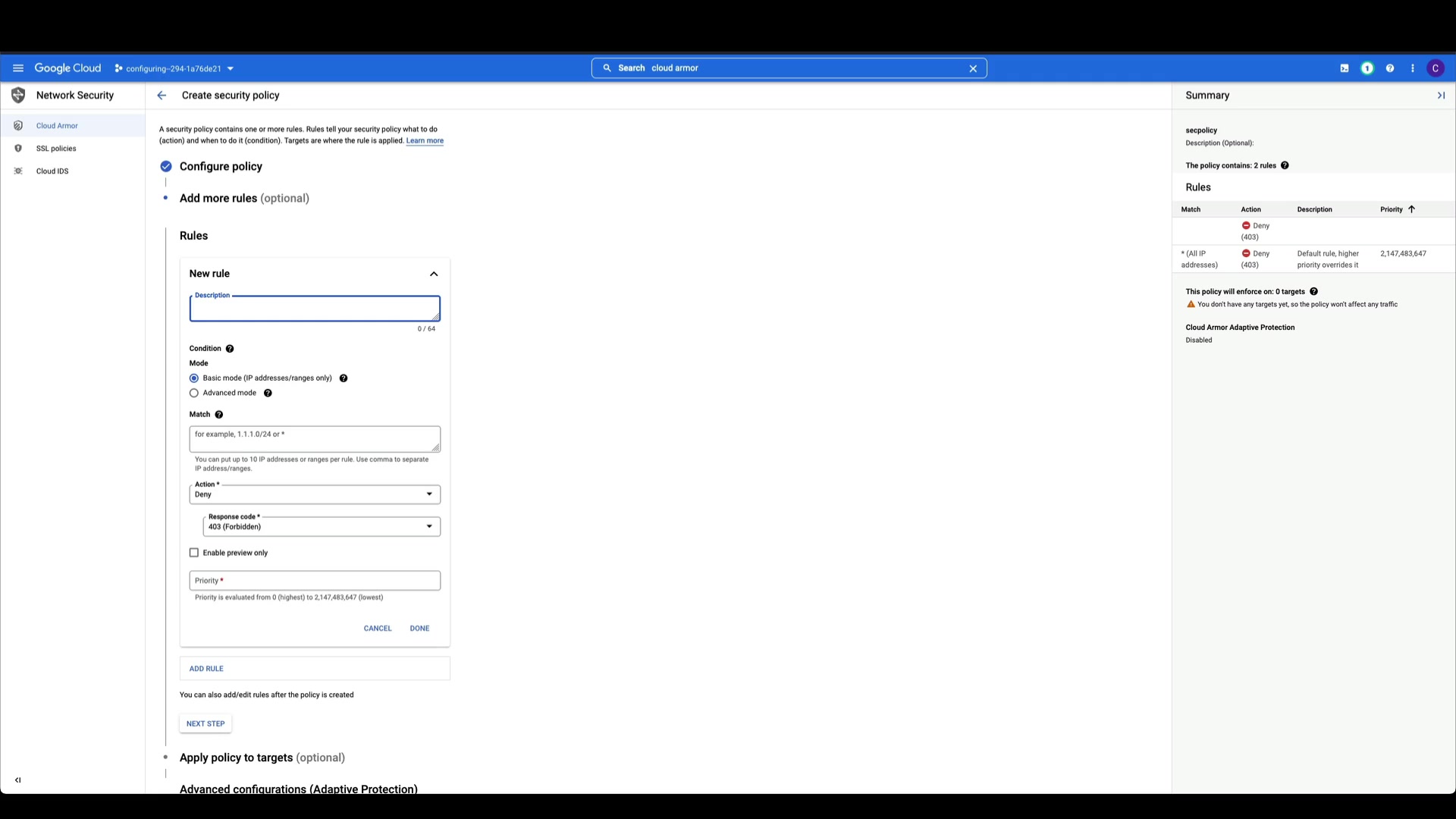1456x819 pixels.
Task: Open the notifications icon in top bar
Action: click(1367, 68)
